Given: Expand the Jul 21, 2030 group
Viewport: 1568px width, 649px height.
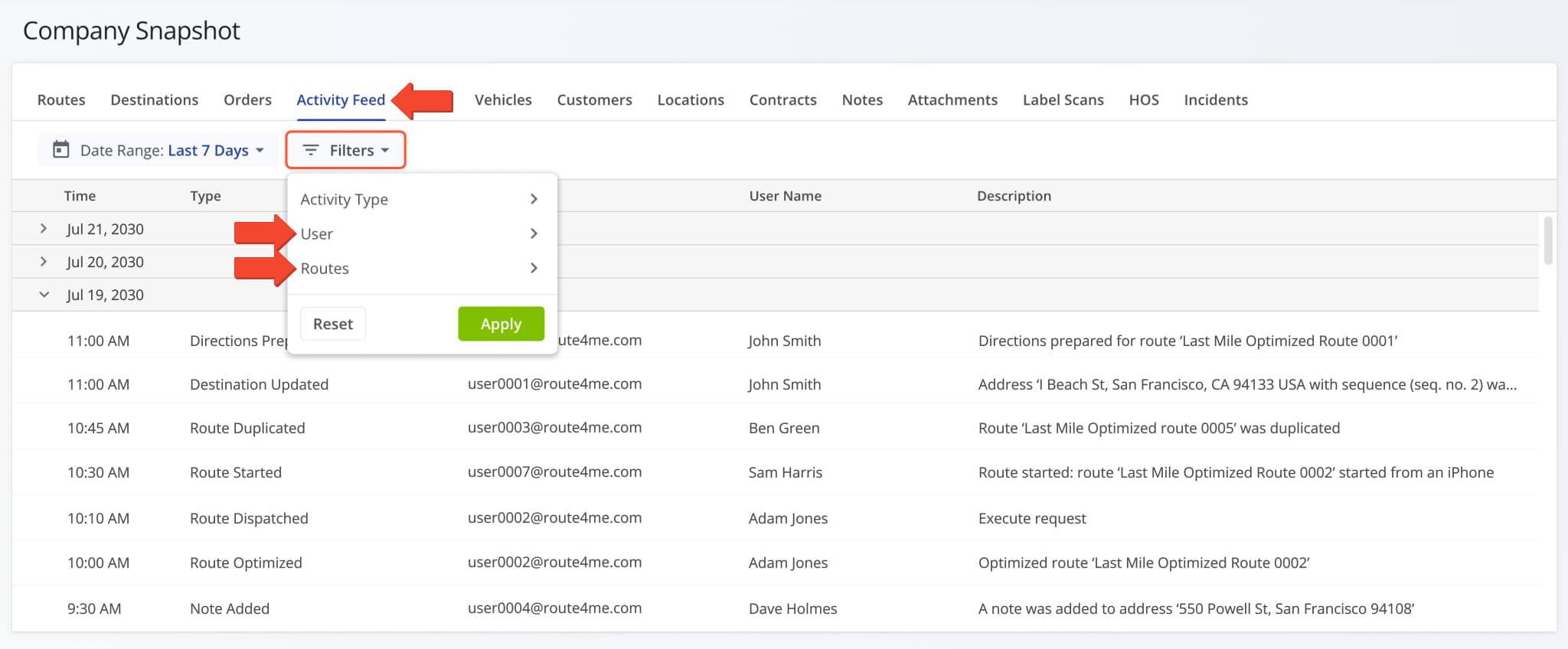Looking at the screenshot, I should 44,229.
